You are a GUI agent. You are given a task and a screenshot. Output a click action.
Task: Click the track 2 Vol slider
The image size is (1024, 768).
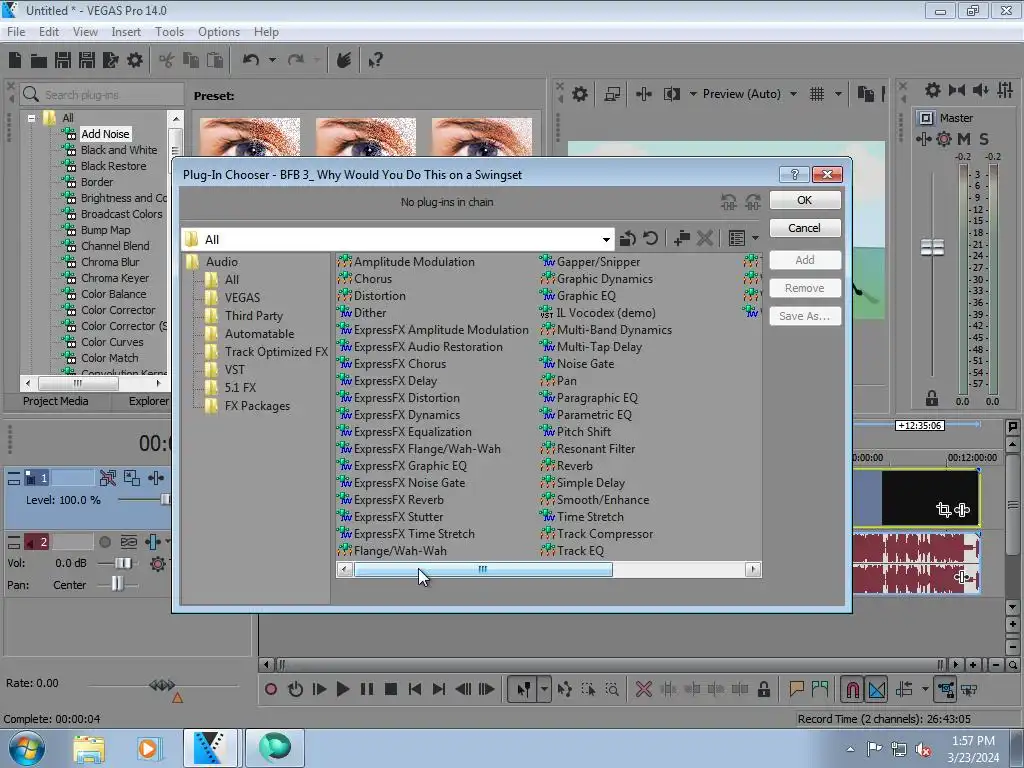click(x=122, y=563)
